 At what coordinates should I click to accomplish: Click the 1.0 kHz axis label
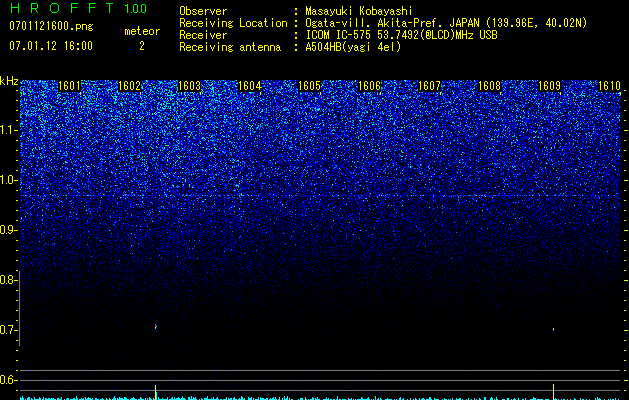[8, 180]
